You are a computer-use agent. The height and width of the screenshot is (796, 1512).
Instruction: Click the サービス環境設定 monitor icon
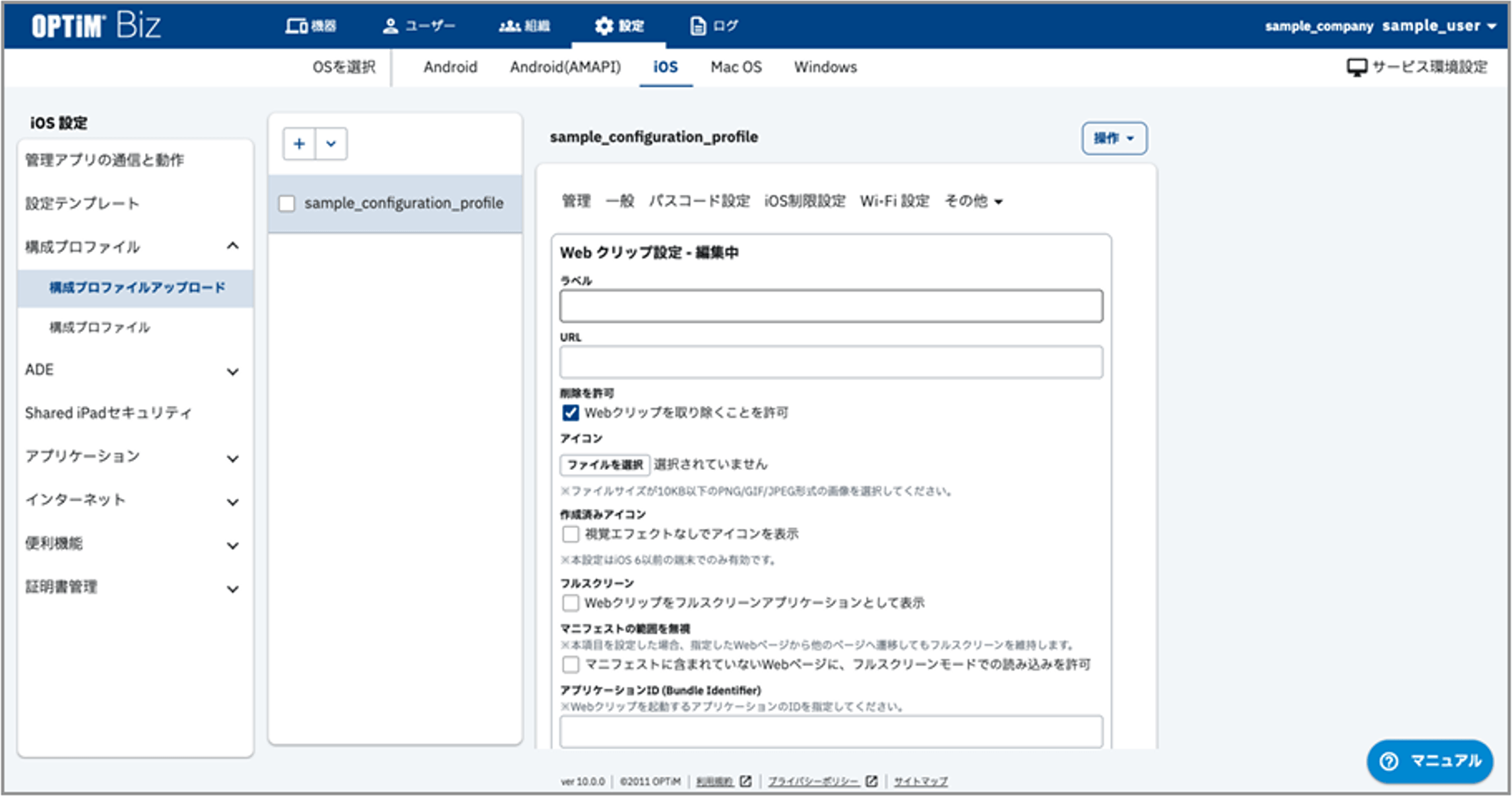1357,66
